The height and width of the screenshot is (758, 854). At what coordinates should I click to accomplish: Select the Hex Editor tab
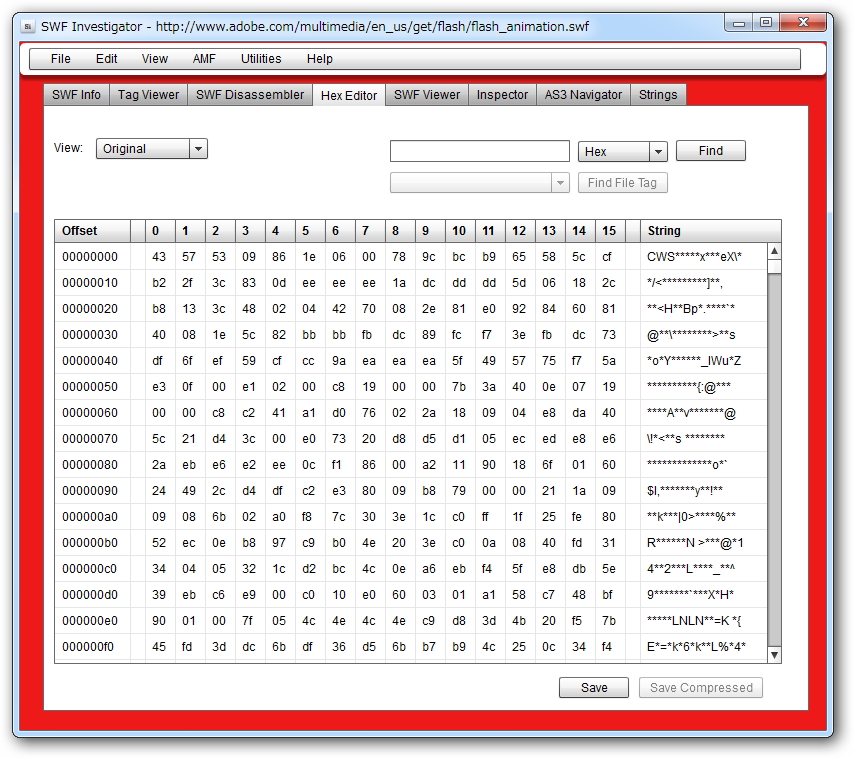[349, 95]
